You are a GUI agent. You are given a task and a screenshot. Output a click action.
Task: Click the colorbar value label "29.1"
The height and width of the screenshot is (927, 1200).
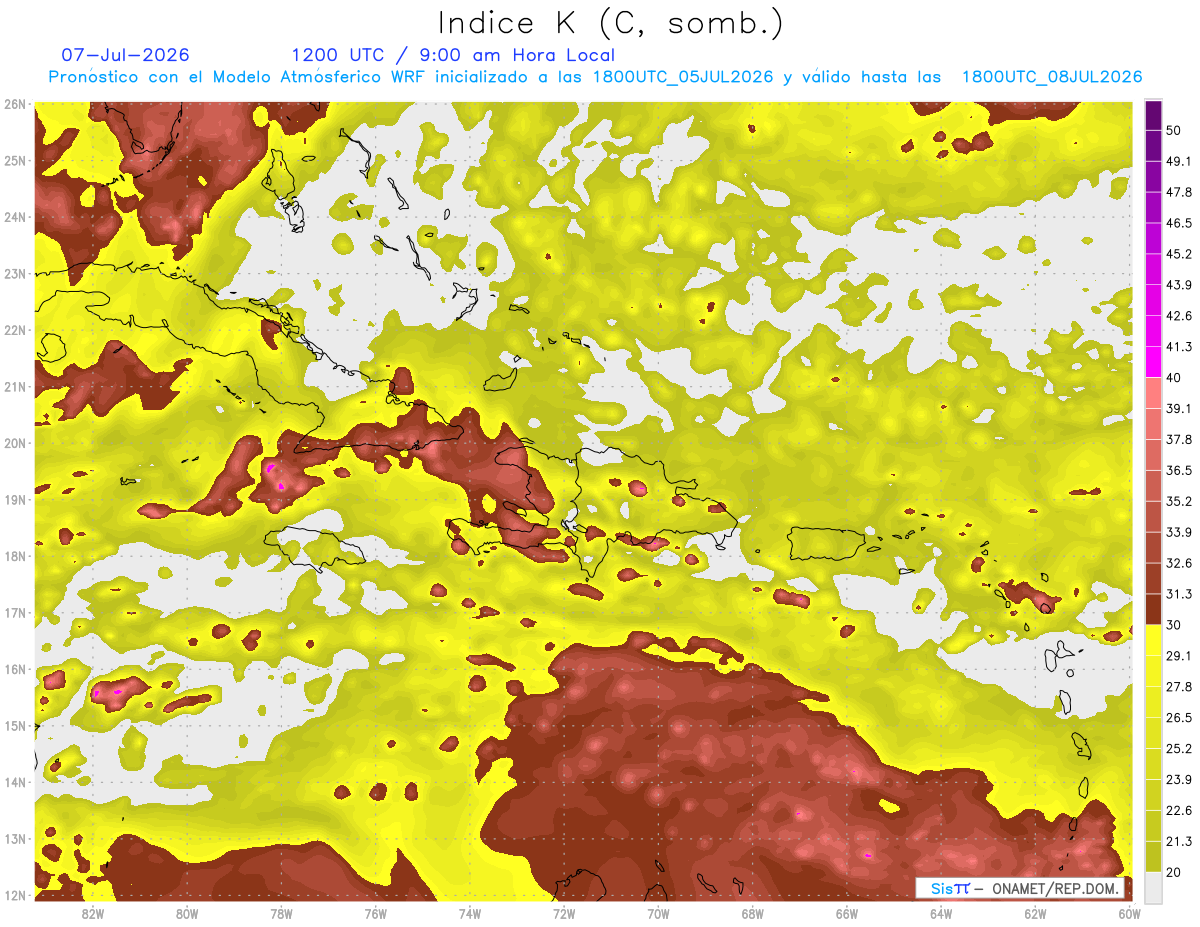coord(1179,656)
